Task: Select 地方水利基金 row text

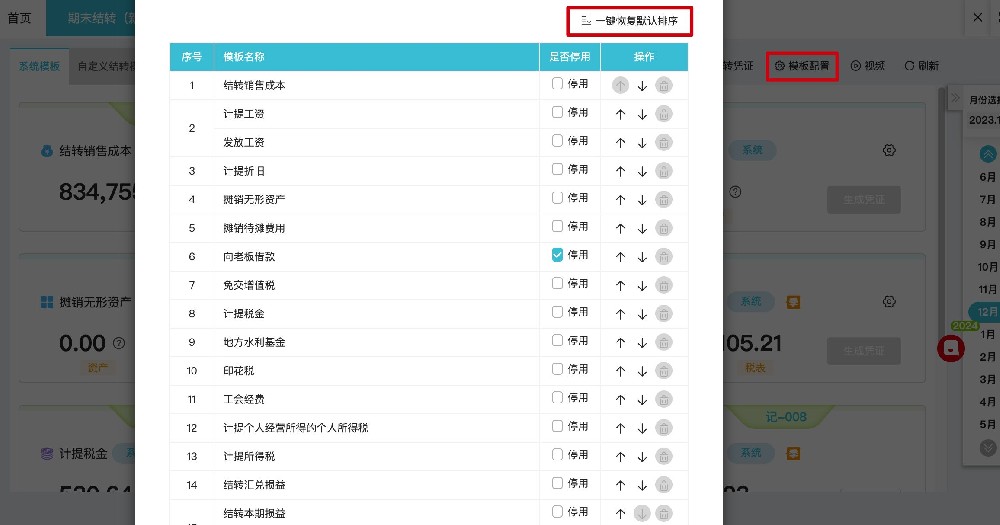Action: (254, 343)
